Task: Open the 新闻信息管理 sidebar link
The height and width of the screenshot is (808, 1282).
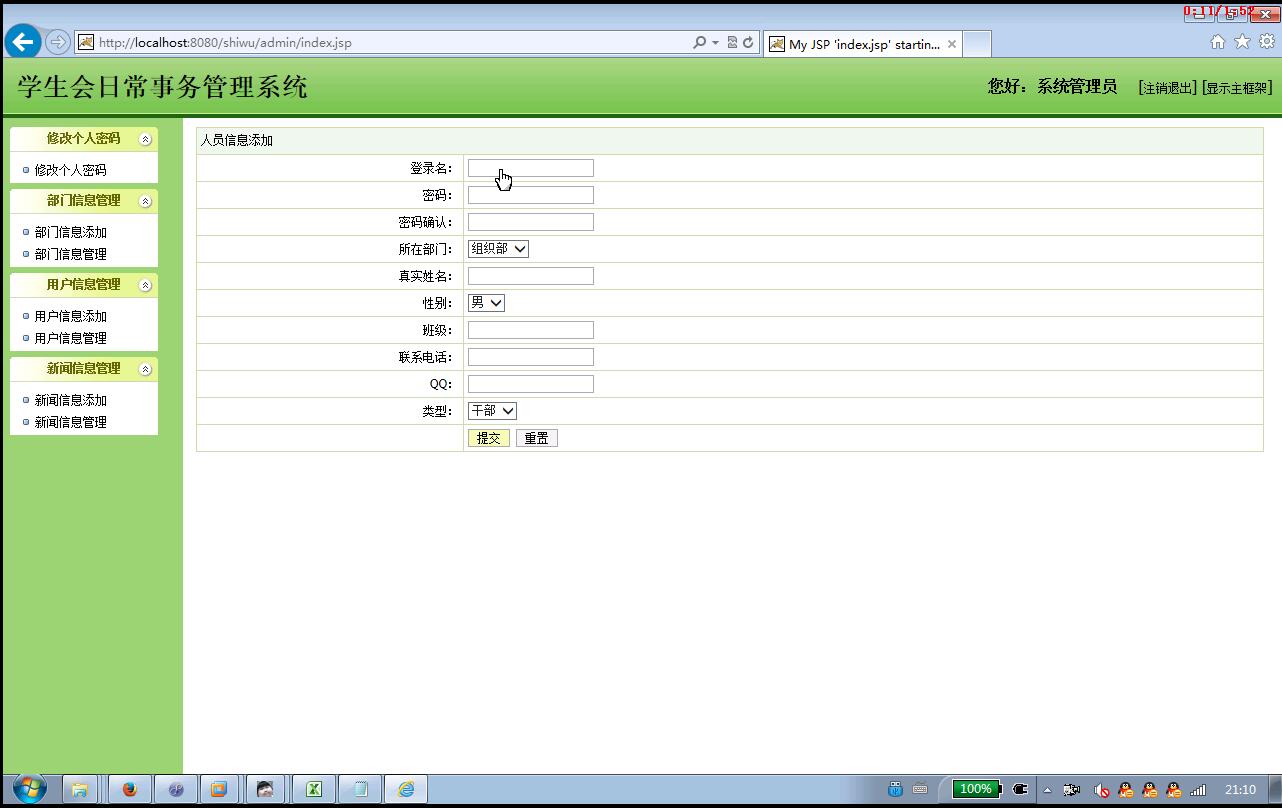Action: pyautogui.click(x=70, y=422)
